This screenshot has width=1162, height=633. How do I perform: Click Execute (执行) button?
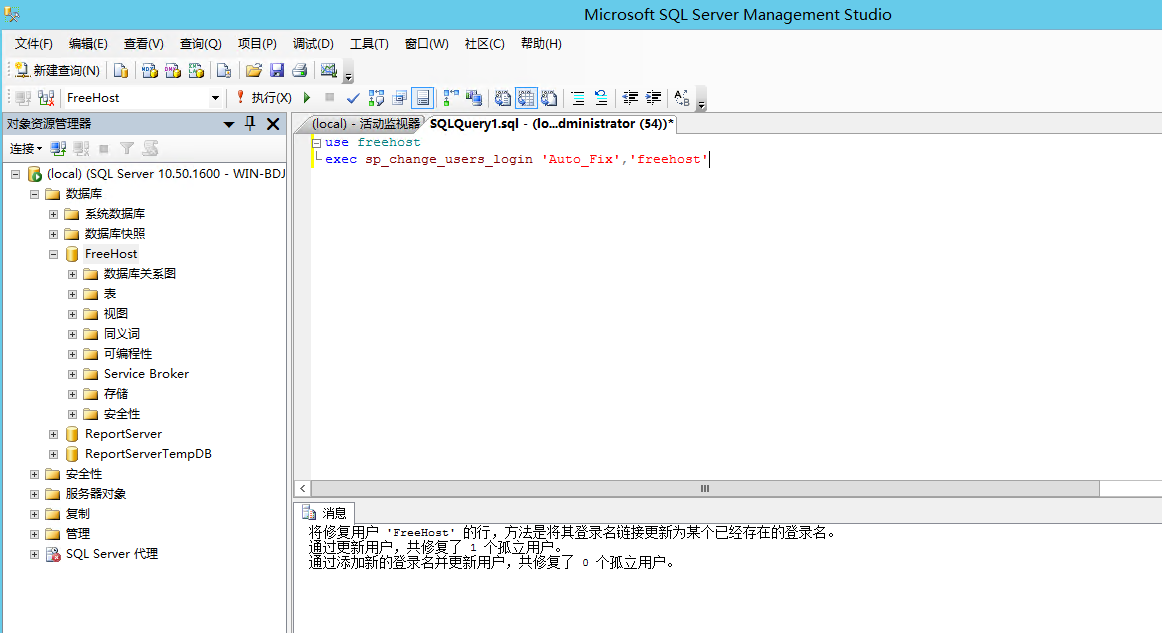264,98
